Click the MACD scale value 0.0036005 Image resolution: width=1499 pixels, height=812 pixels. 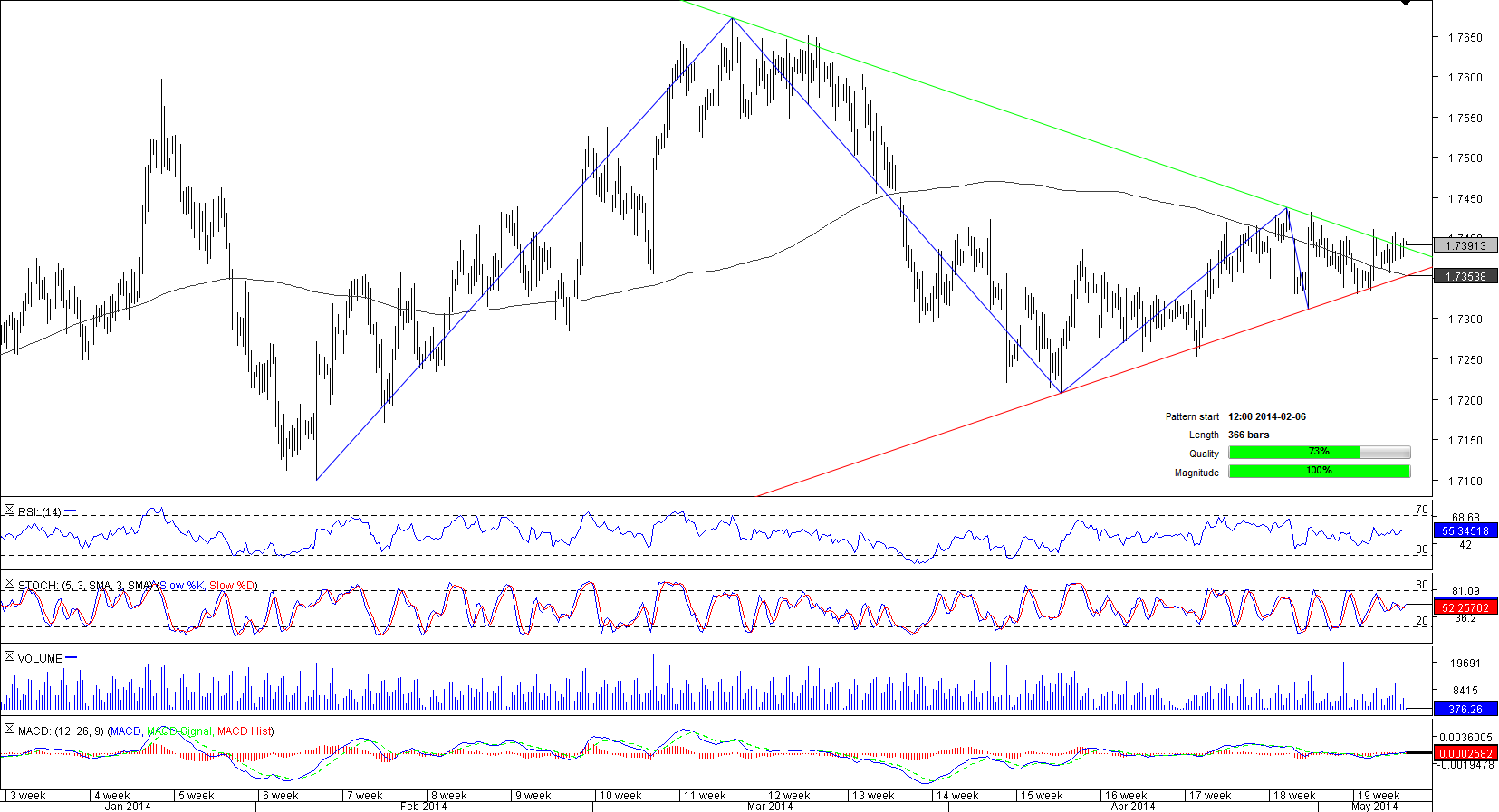coord(1465,739)
